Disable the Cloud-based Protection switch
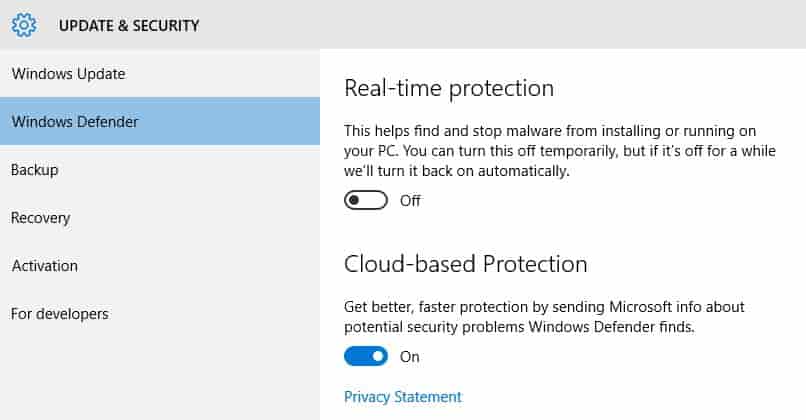 click(366, 356)
